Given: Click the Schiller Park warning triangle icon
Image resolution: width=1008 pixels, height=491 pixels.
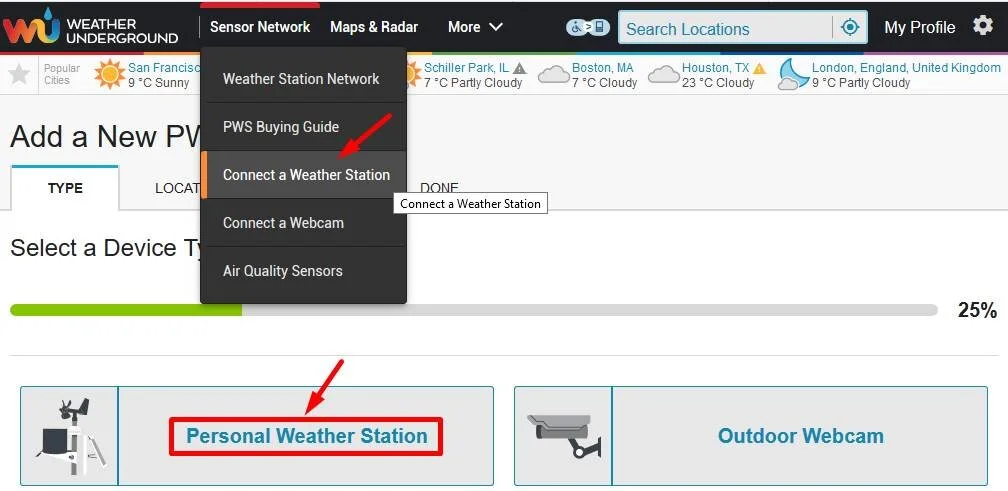Looking at the screenshot, I should [519, 68].
